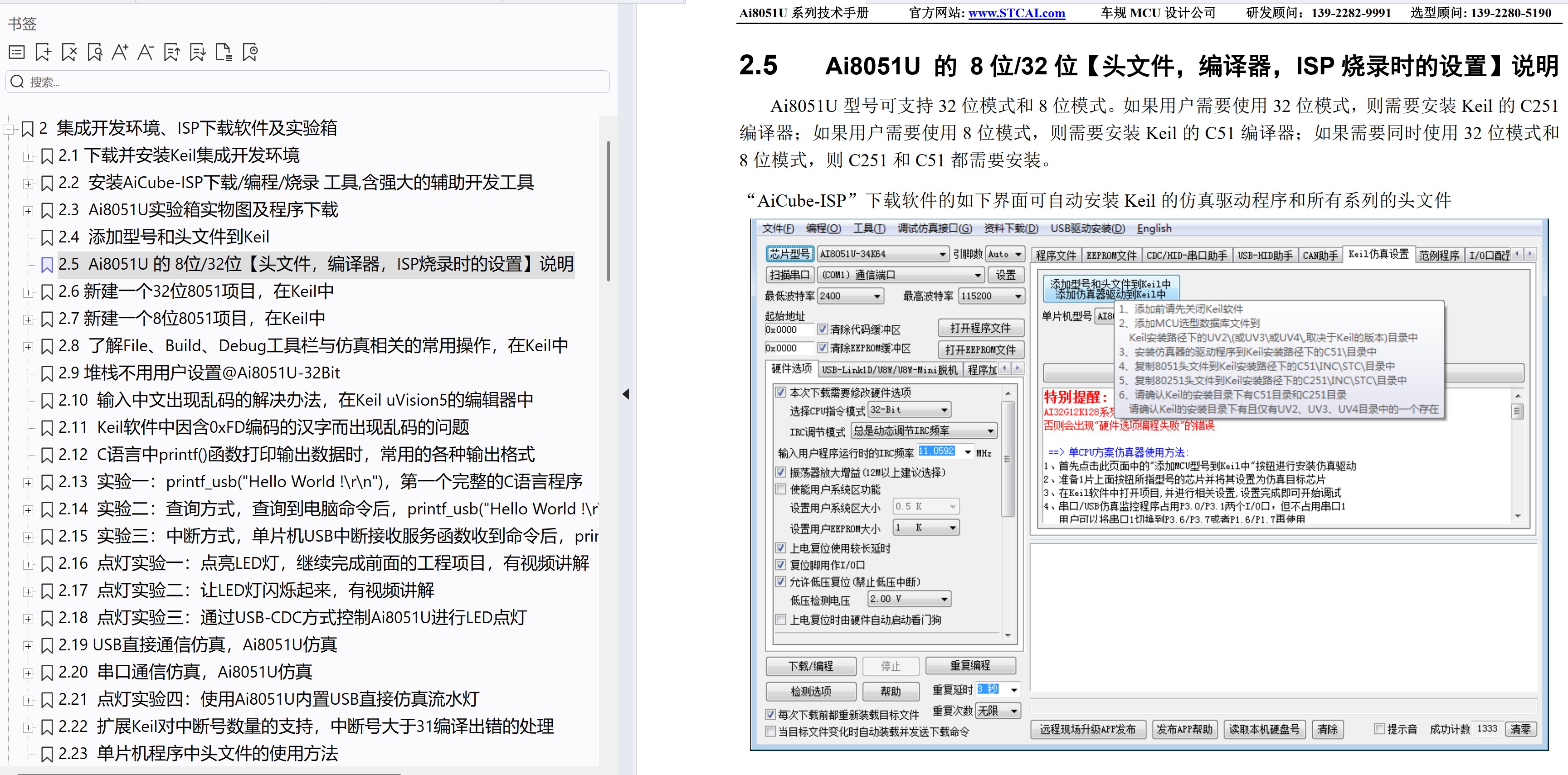Move the selected bookmark down
The width and height of the screenshot is (1568, 775).
pyautogui.click(x=197, y=52)
